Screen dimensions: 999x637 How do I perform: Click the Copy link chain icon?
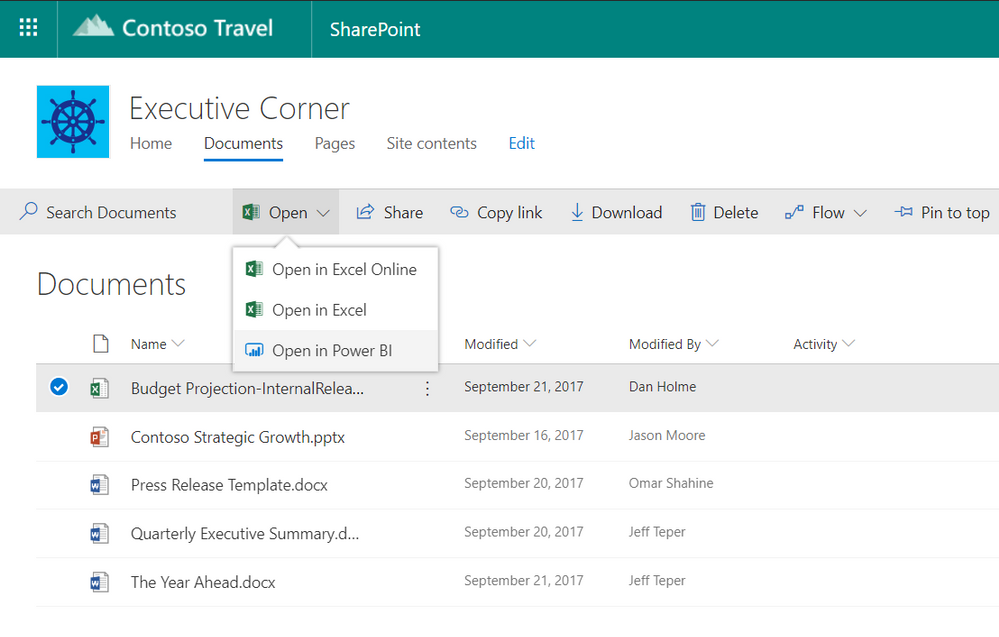pyautogui.click(x=459, y=212)
